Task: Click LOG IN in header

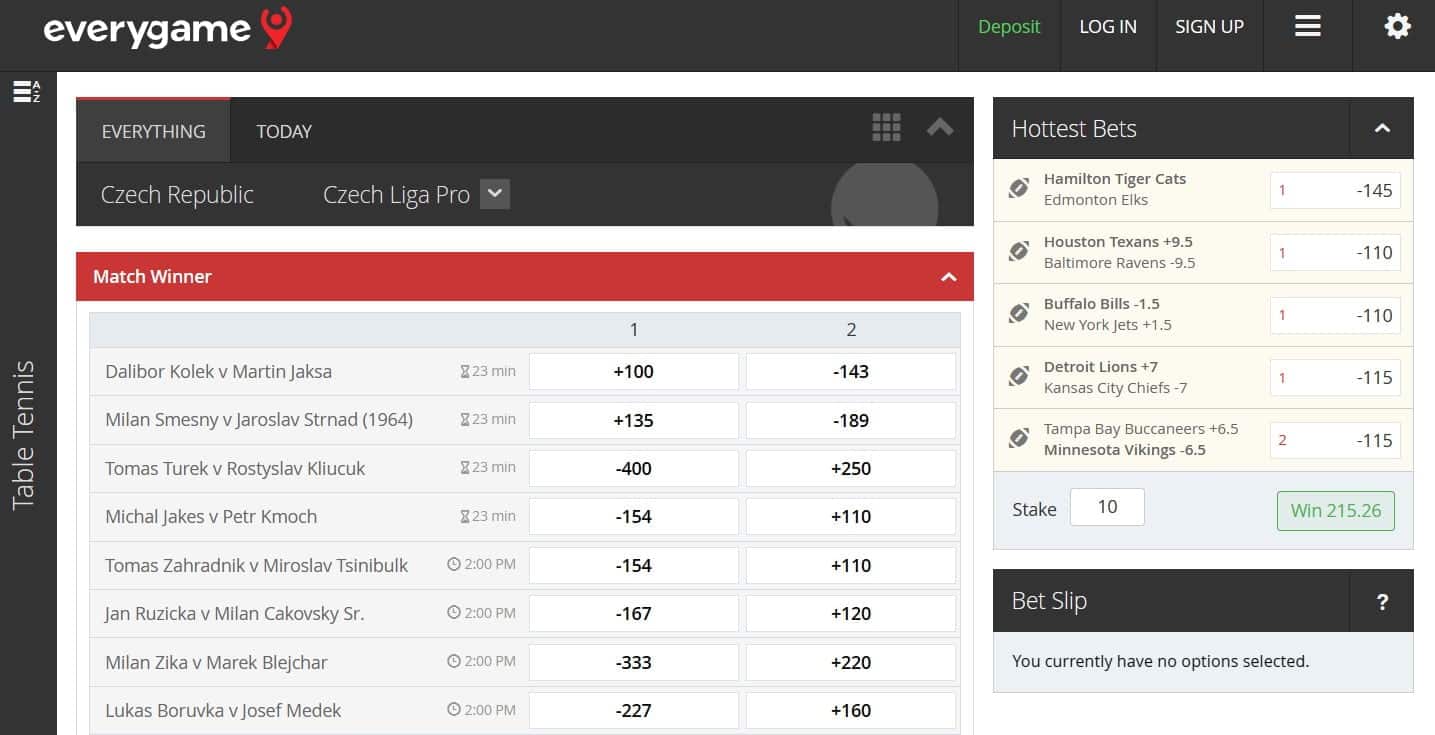Action: 1108,27
